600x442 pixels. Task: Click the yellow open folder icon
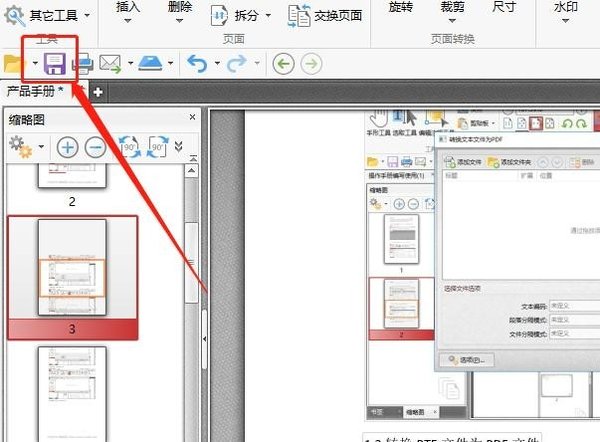12,63
